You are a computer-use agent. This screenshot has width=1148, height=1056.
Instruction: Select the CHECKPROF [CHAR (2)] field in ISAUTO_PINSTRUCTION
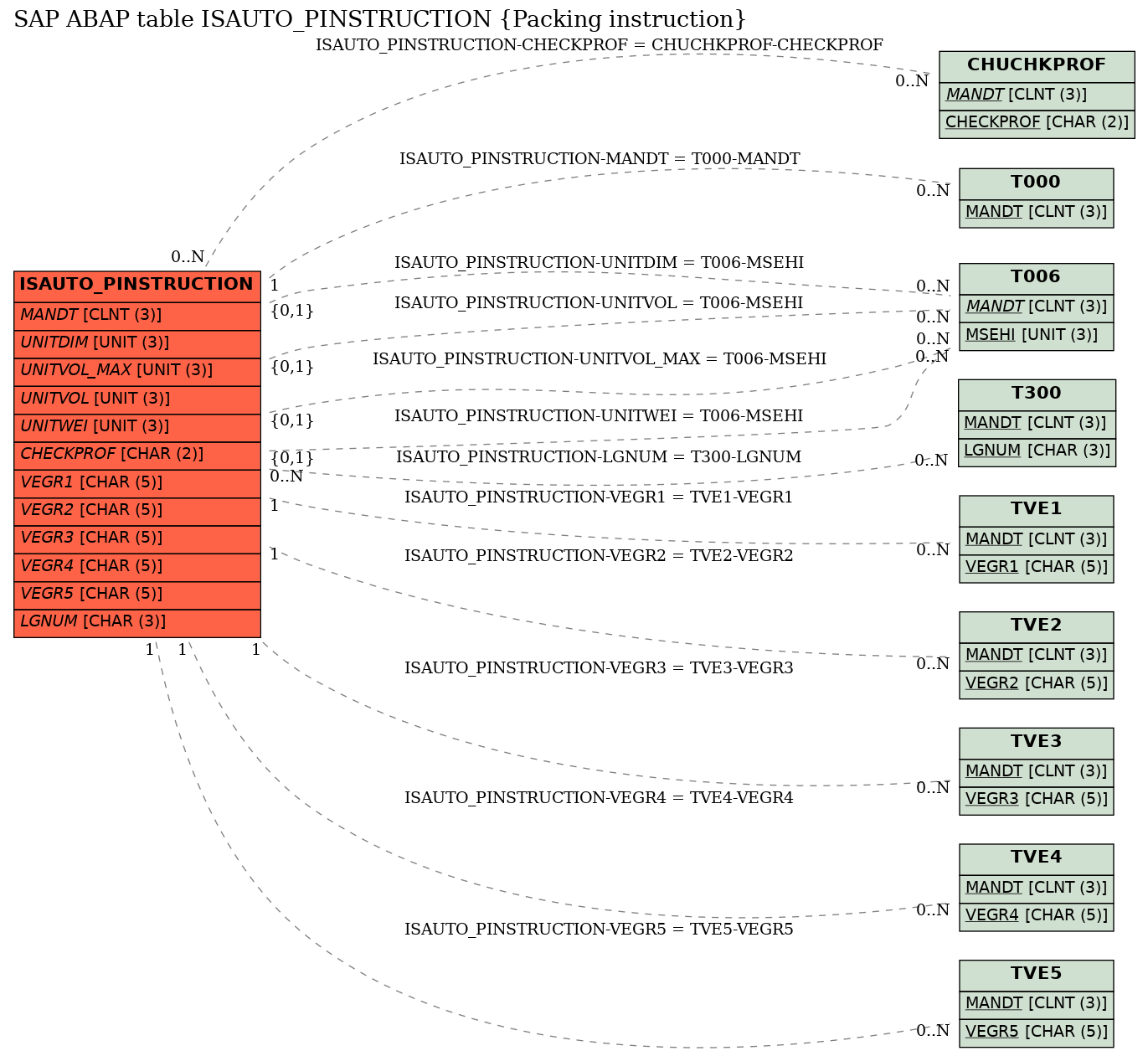tap(137, 455)
